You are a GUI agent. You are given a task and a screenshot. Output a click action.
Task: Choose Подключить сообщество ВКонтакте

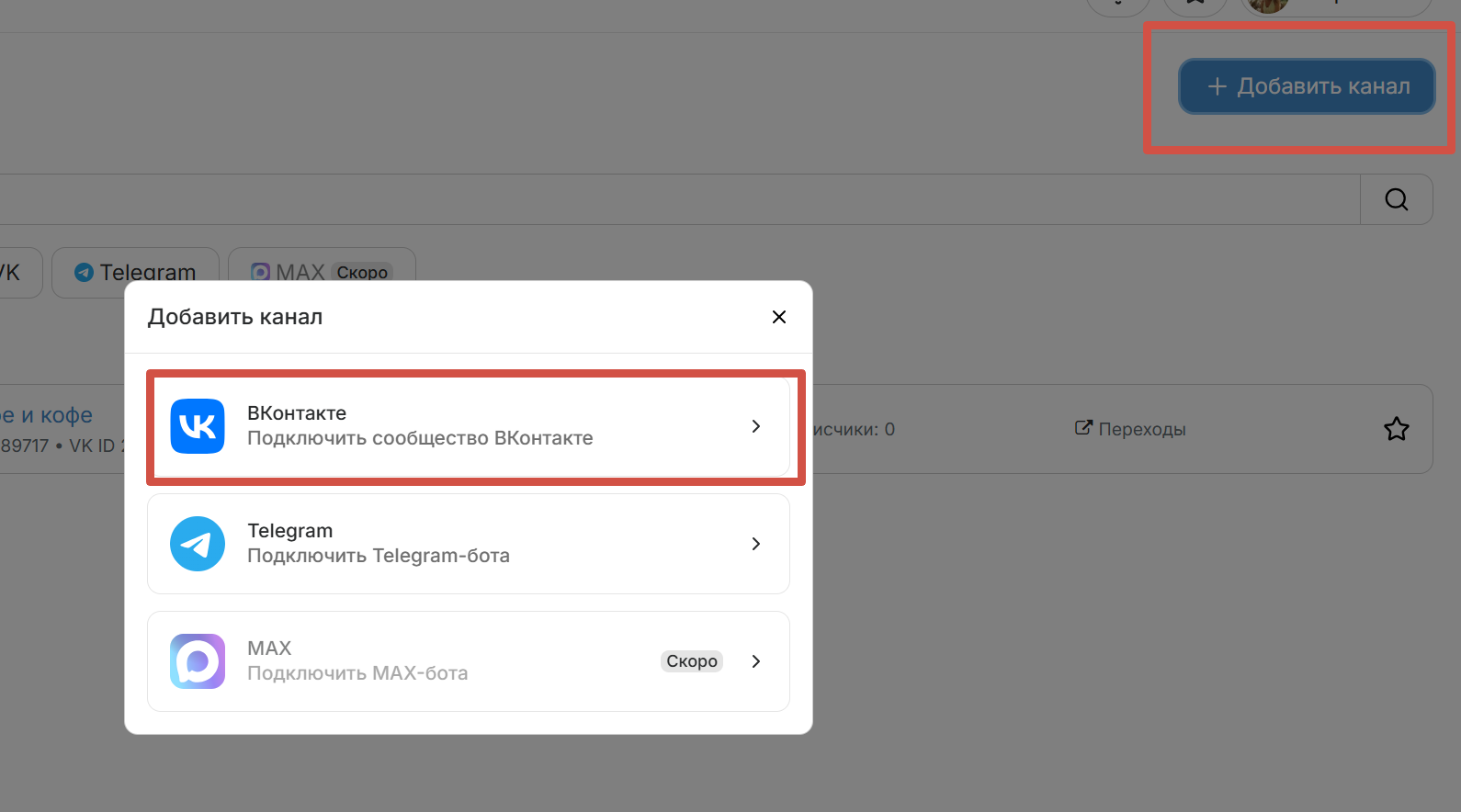pyautogui.click(x=420, y=438)
